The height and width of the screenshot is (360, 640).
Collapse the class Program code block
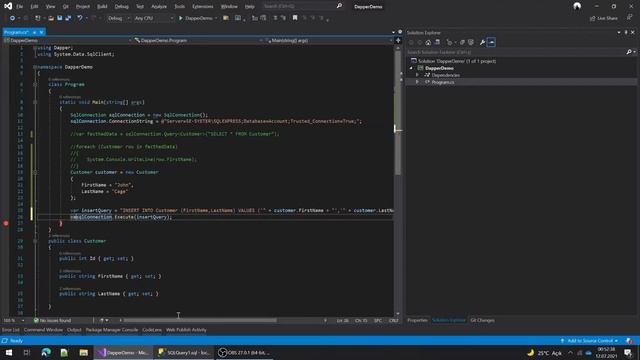(35, 84)
